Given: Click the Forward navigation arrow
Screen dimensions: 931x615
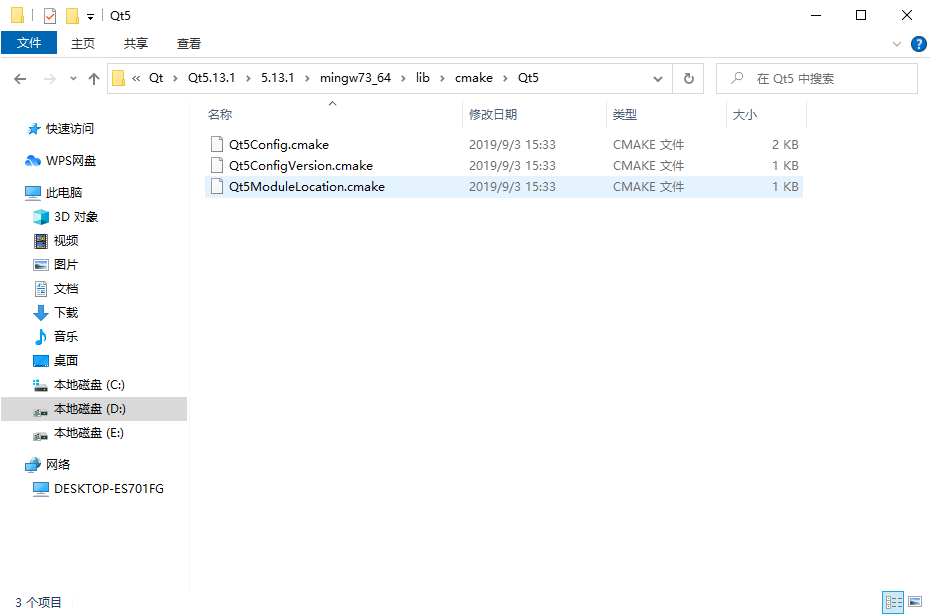Looking at the screenshot, I should pos(50,78).
